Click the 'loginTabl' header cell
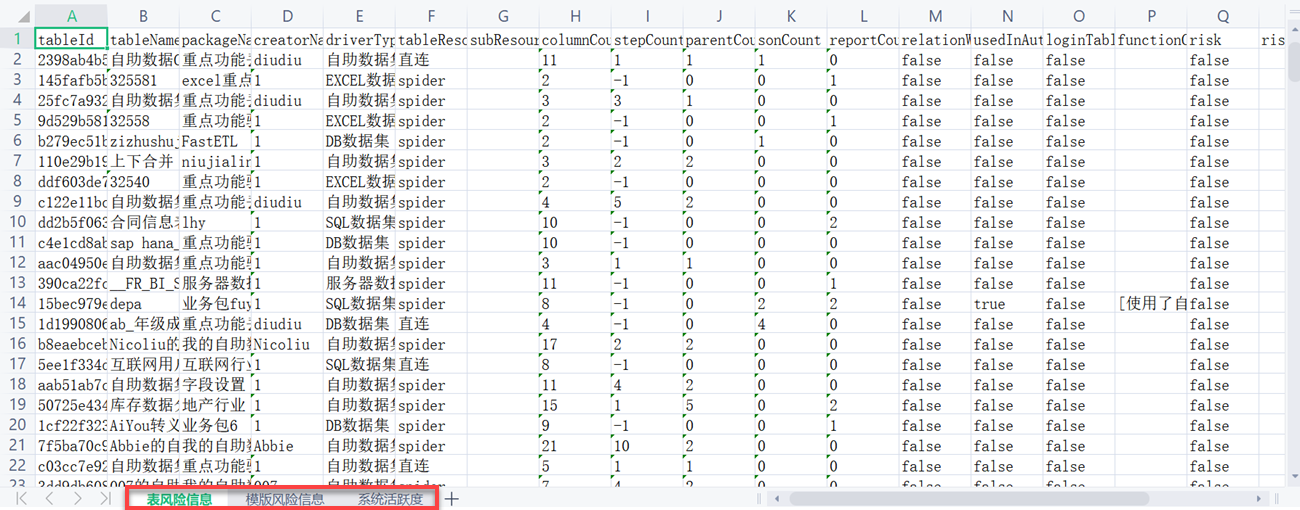1300x510 pixels. pos(1079,39)
